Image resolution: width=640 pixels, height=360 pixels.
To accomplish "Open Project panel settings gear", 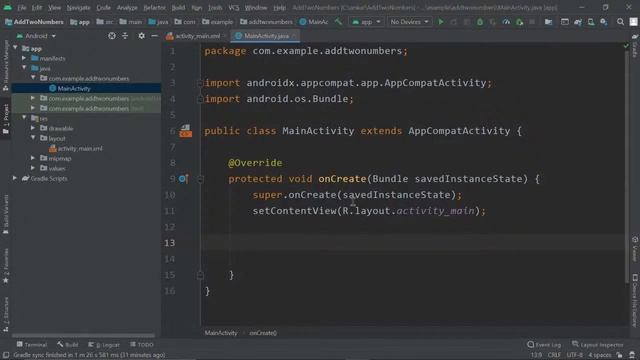I will click(141, 36).
